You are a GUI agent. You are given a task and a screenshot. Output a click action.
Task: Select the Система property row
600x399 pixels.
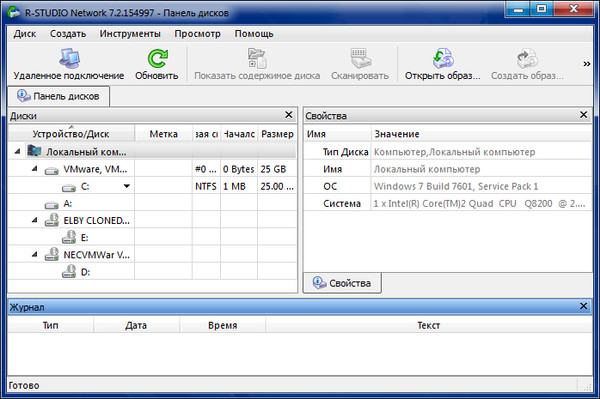pos(448,204)
